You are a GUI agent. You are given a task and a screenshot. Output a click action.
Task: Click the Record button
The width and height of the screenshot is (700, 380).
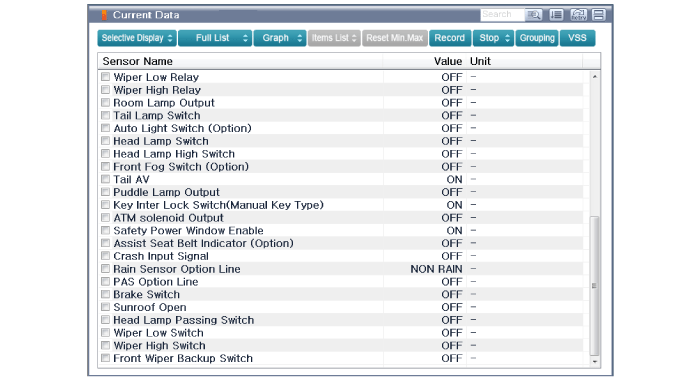click(450, 38)
